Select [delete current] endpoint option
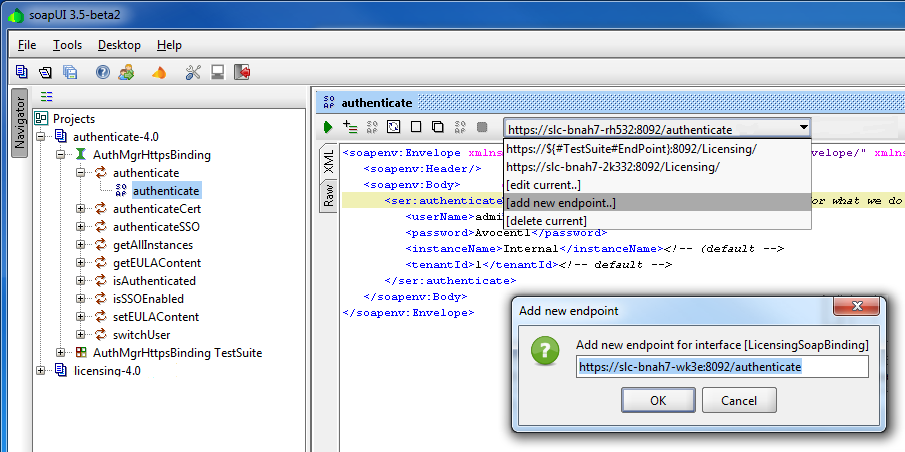 pyautogui.click(x=657, y=221)
